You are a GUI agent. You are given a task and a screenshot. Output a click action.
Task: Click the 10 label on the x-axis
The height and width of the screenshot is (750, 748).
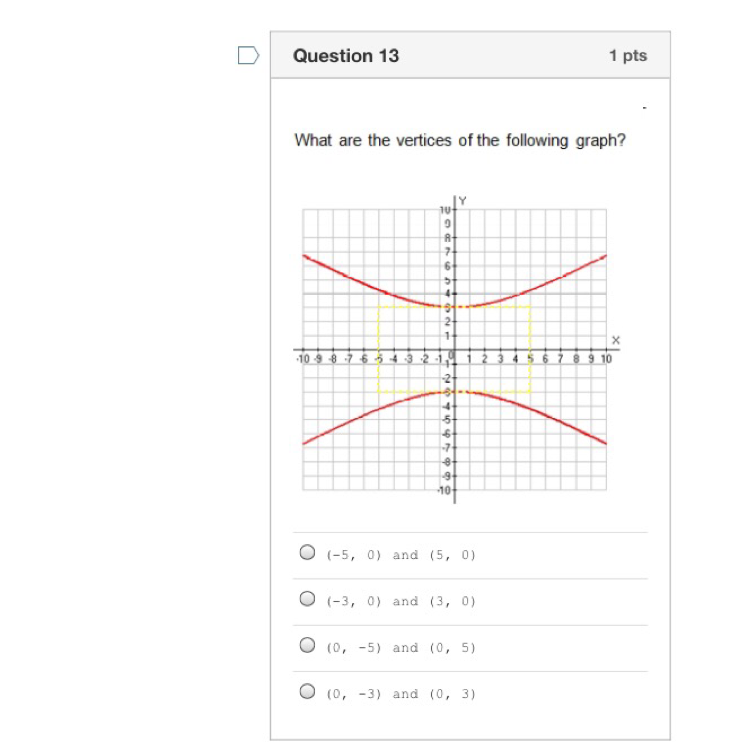pyautogui.click(x=605, y=358)
